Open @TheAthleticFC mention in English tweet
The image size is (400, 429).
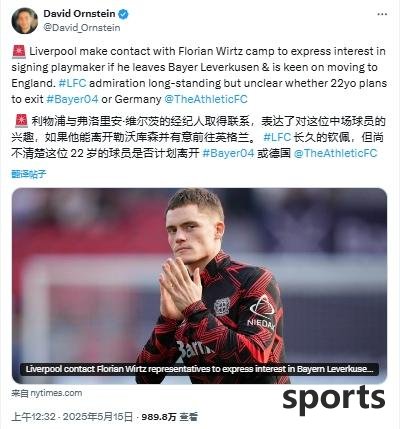pyautogui.click(x=206, y=99)
